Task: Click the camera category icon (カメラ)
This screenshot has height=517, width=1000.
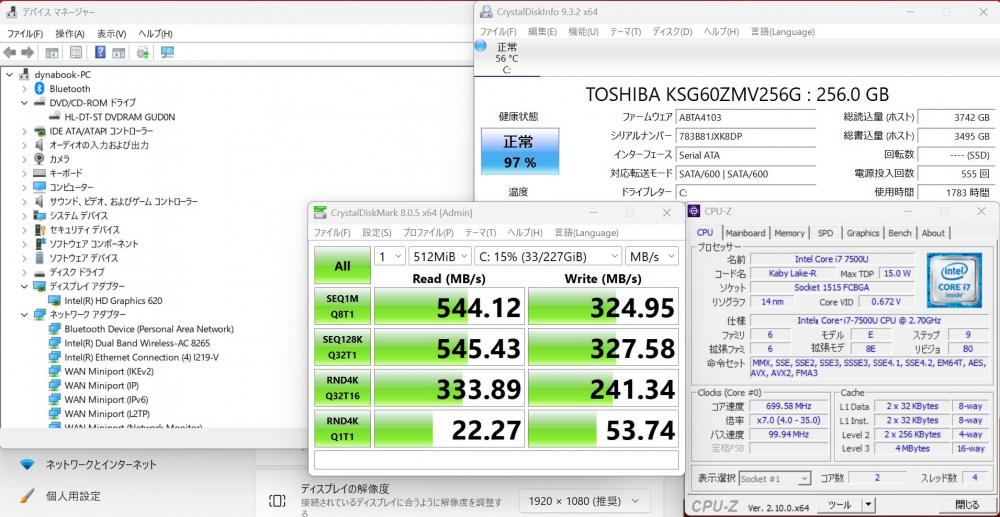Action: (x=39, y=159)
